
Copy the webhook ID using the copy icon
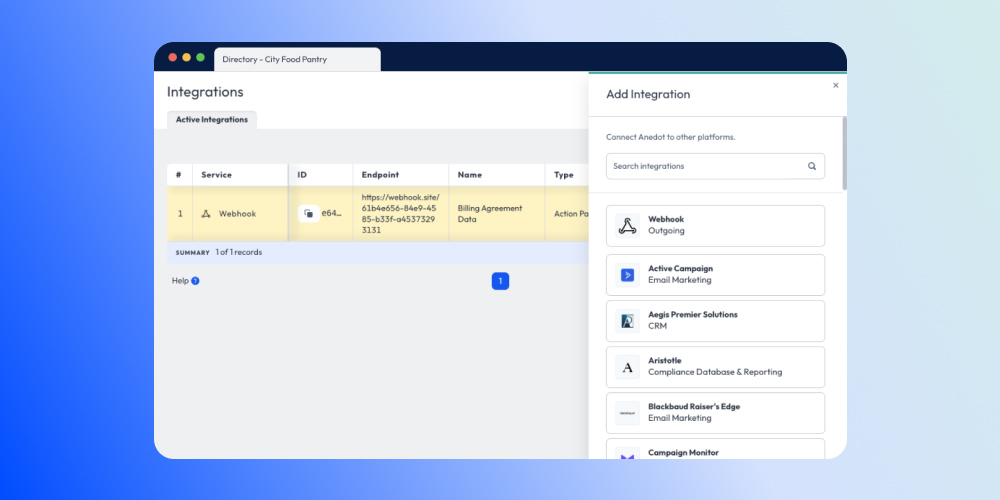click(x=309, y=214)
